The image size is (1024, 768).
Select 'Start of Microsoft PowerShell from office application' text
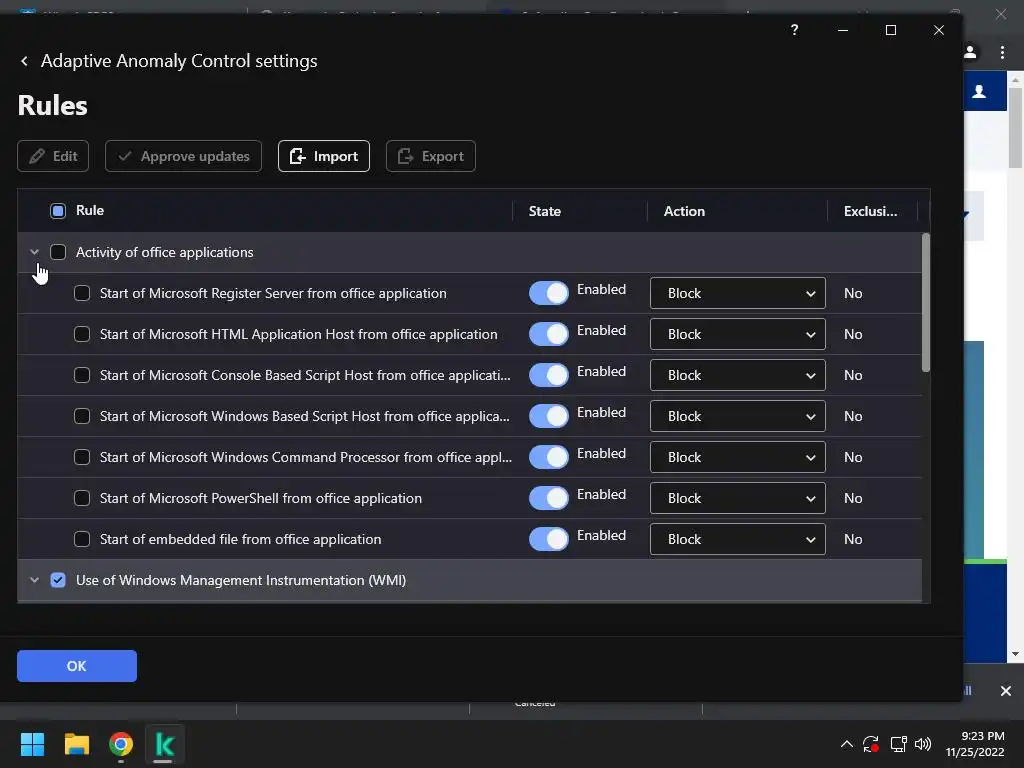click(x=261, y=498)
